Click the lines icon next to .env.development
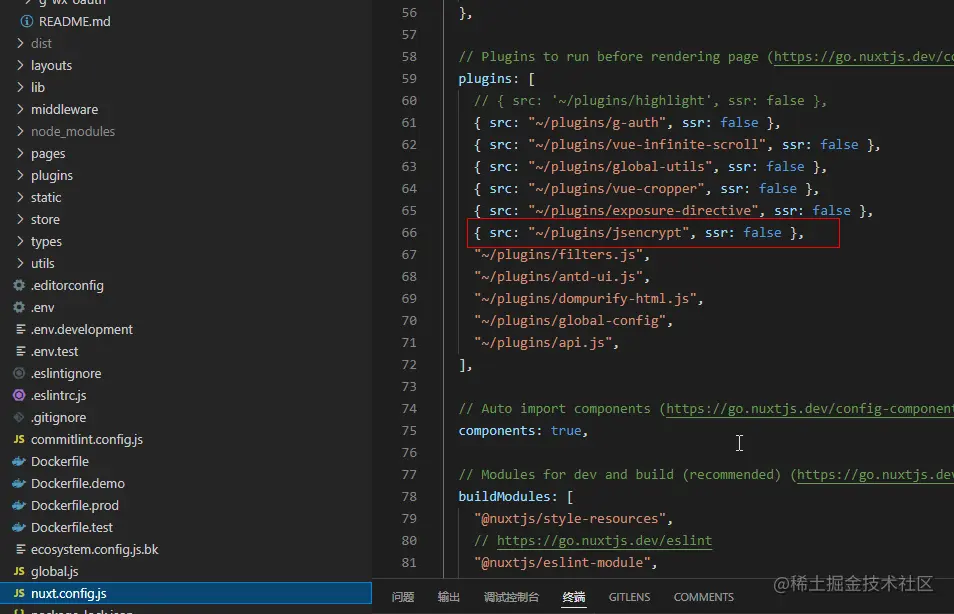 (20, 329)
